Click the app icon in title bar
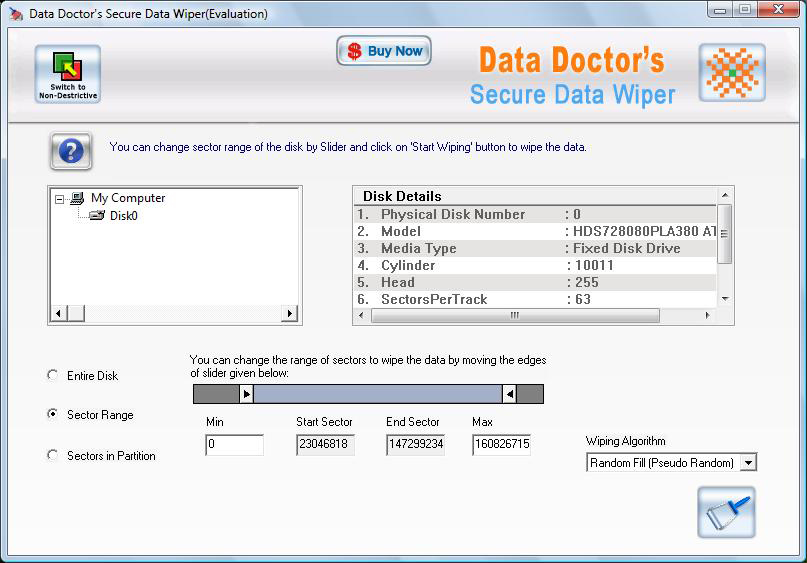The height and width of the screenshot is (563, 807). click(x=16, y=13)
